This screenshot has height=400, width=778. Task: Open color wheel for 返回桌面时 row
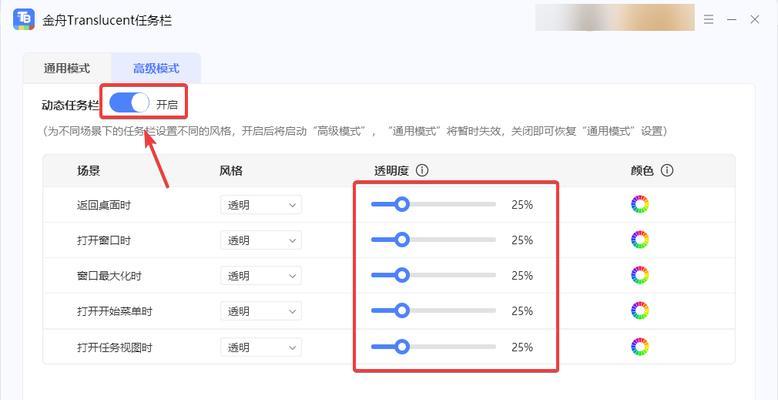coord(640,204)
